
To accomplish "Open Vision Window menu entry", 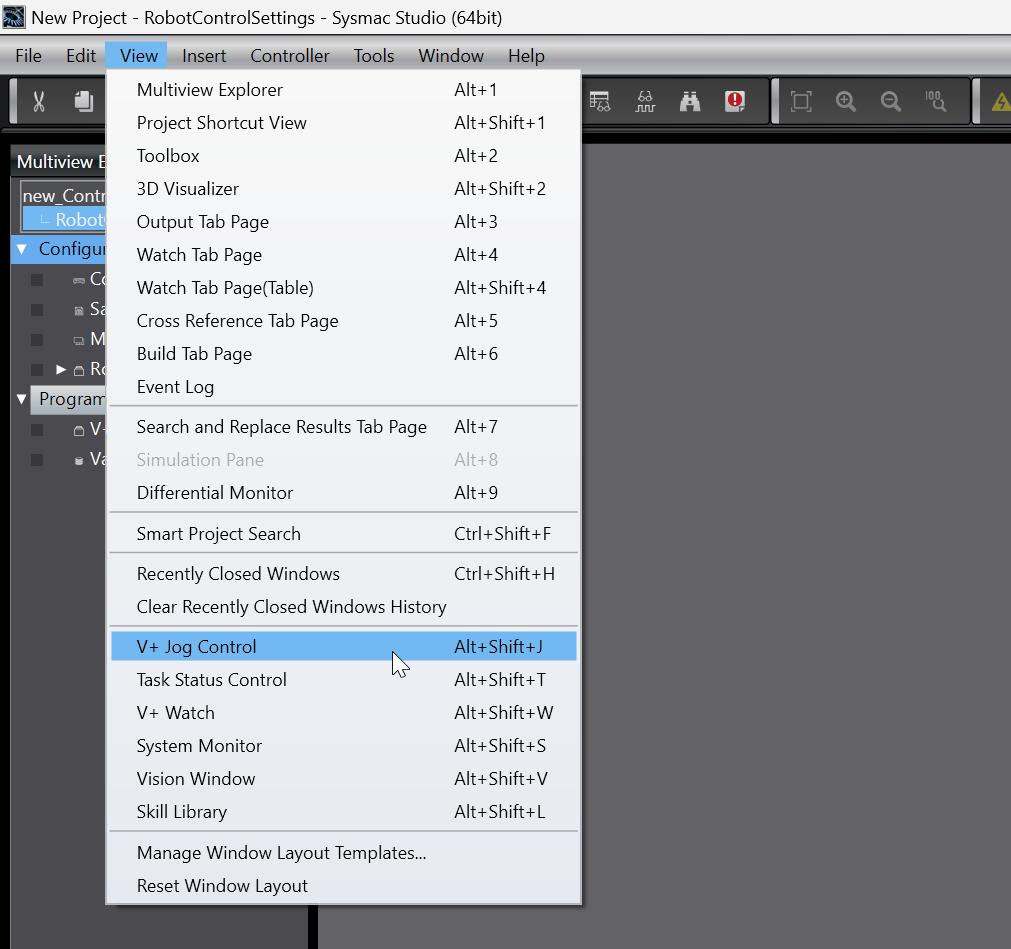I will click(344, 779).
